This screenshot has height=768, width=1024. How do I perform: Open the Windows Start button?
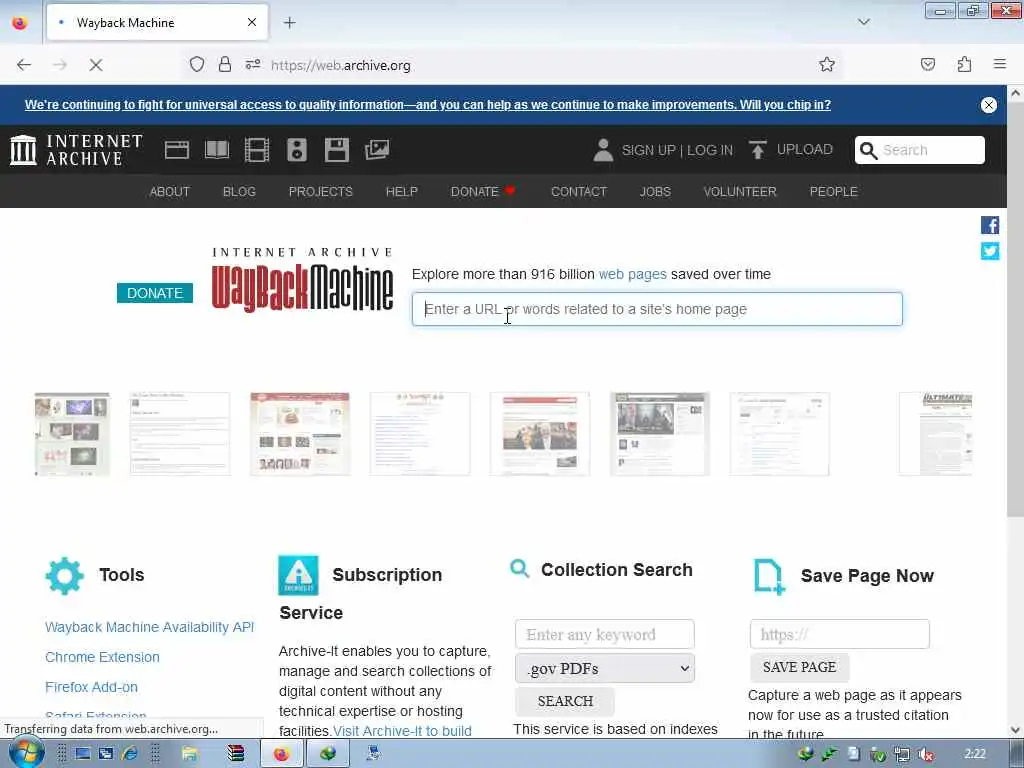pos(25,754)
